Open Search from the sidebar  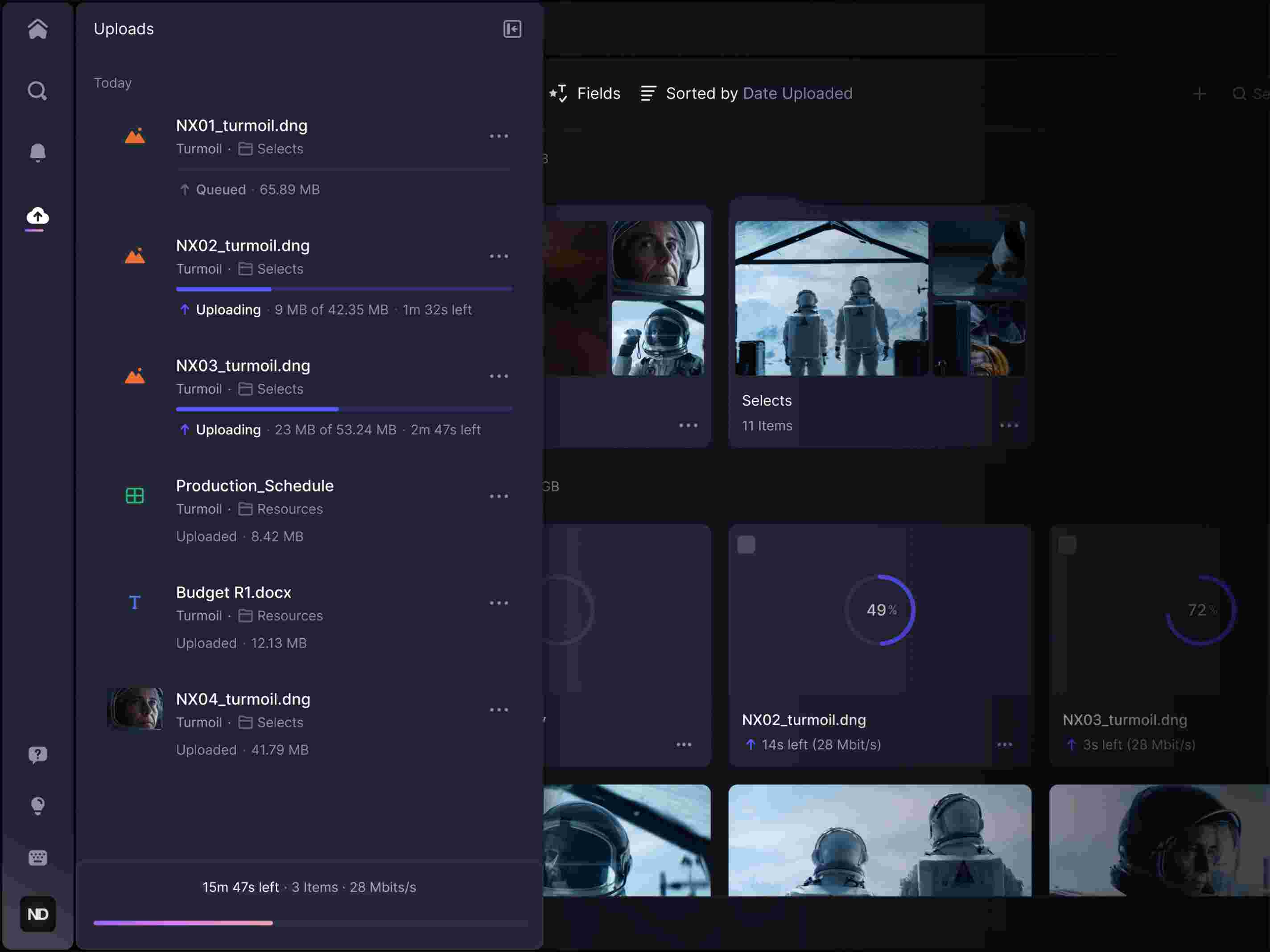pyautogui.click(x=37, y=90)
